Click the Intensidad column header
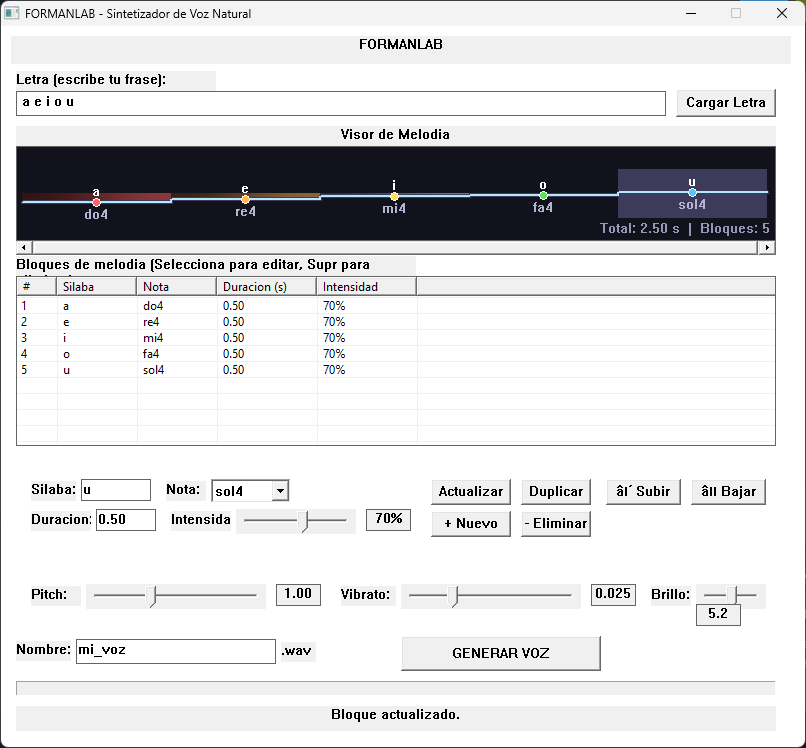The height and width of the screenshot is (748, 806). [x=367, y=286]
